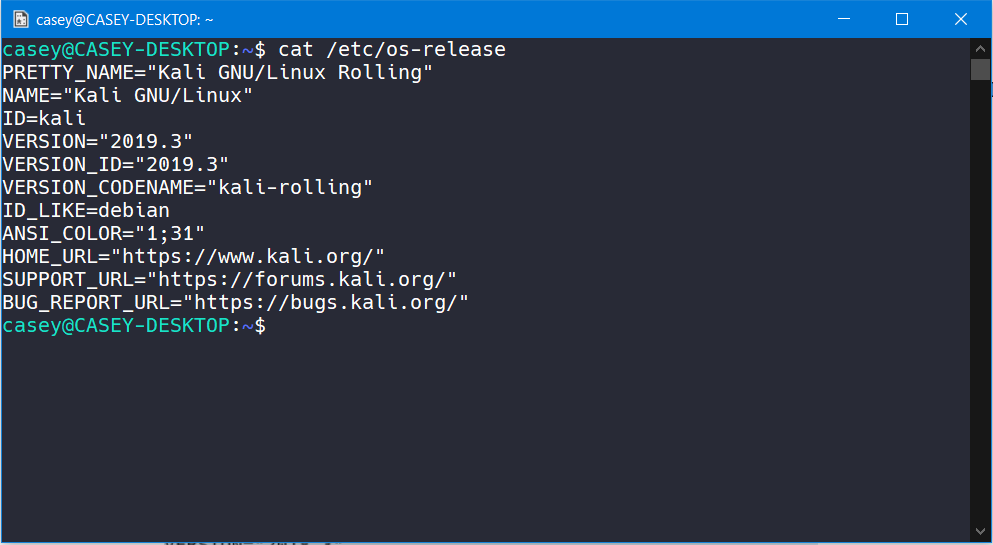The image size is (993, 545).
Task: Click the ID=kali output line
Action: [x=43, y=118]
